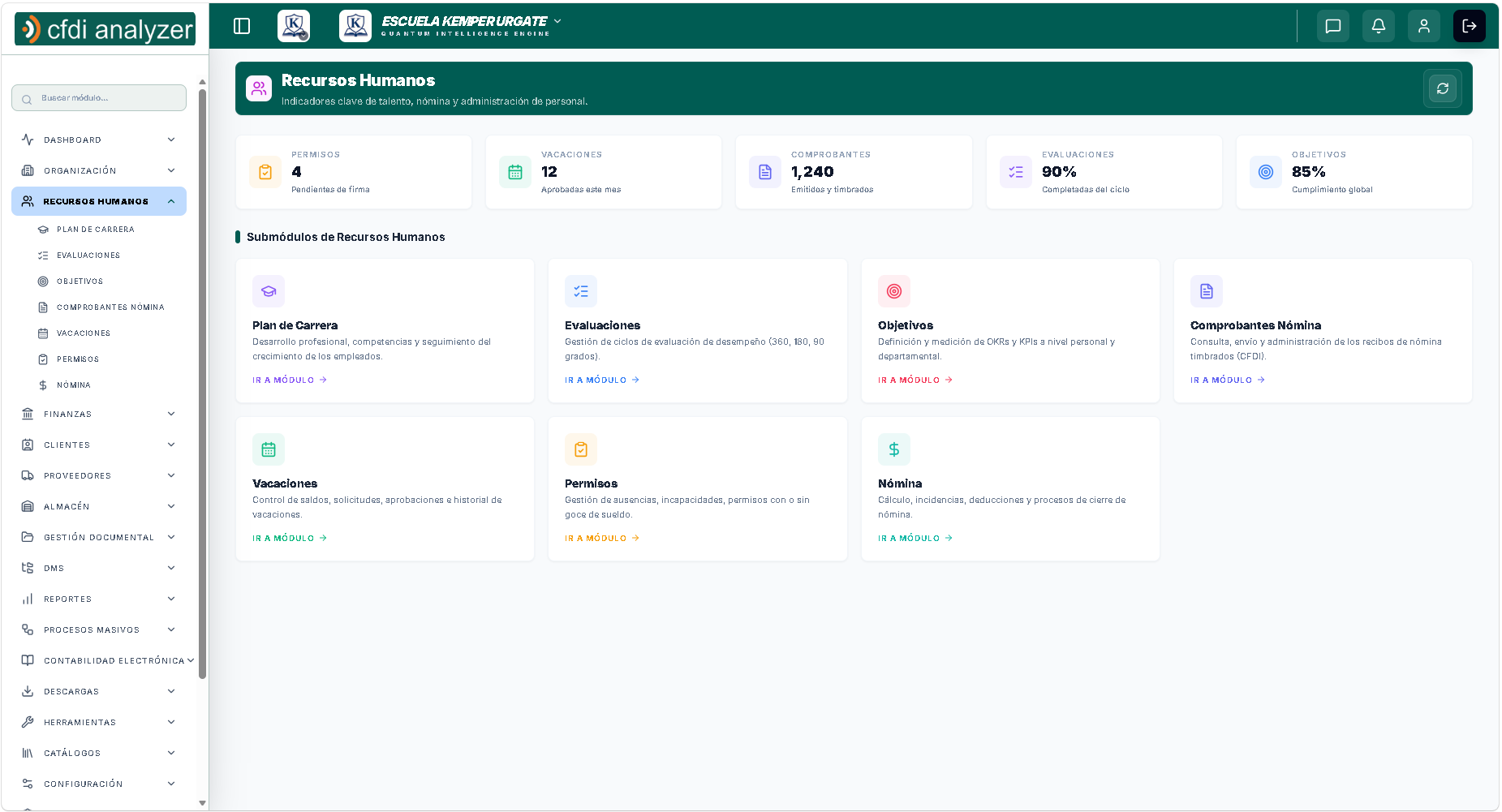The image size is (1502, 812).
Task: Click the Finanzas bank icon in sidebar
Action: (28, 414)
